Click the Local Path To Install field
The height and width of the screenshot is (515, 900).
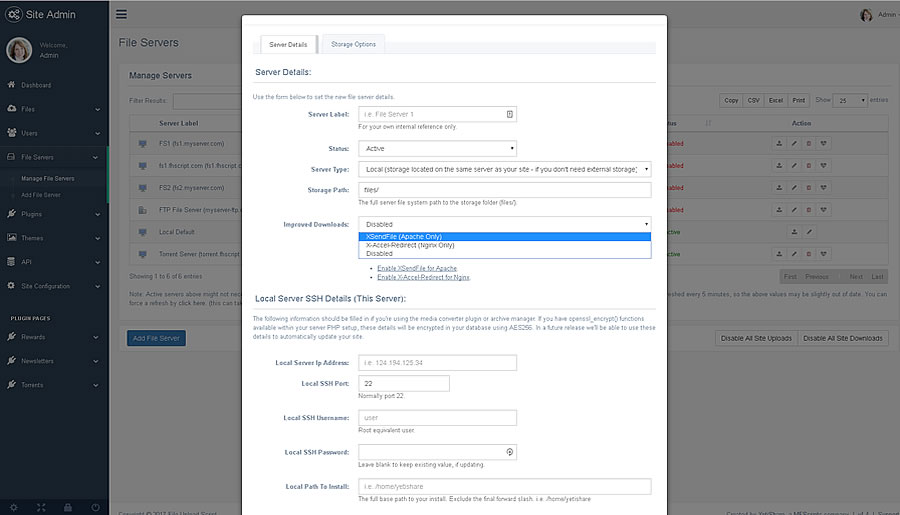(505, 486)
